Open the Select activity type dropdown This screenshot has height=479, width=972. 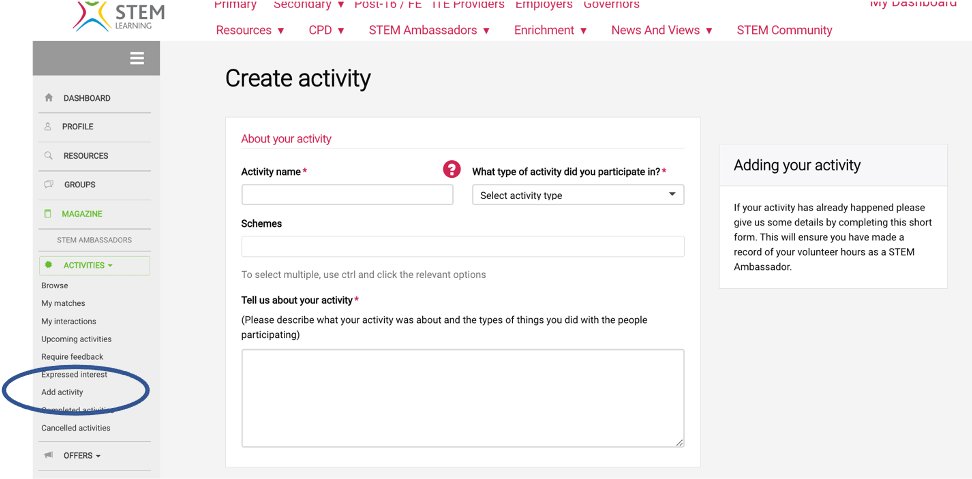(578, 195)
